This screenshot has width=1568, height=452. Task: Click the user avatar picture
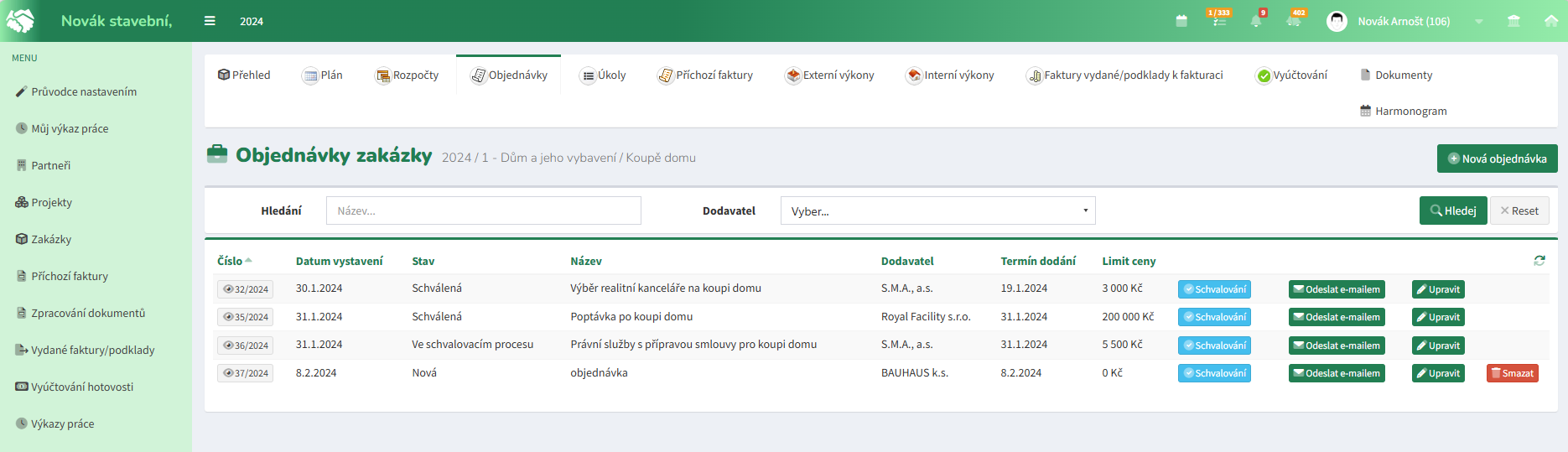[x=1337, y=21]
